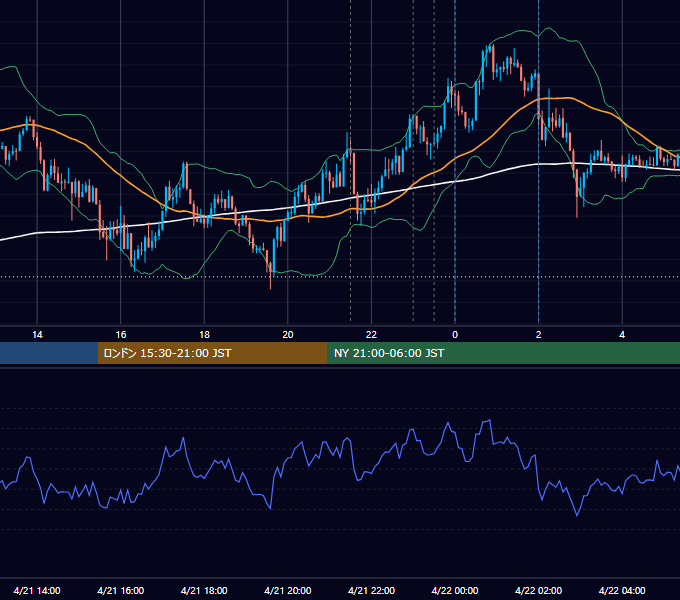Click the 18 hour label on price chart axis
Viewport: 680px width, 600px height.
coord(204,335)
